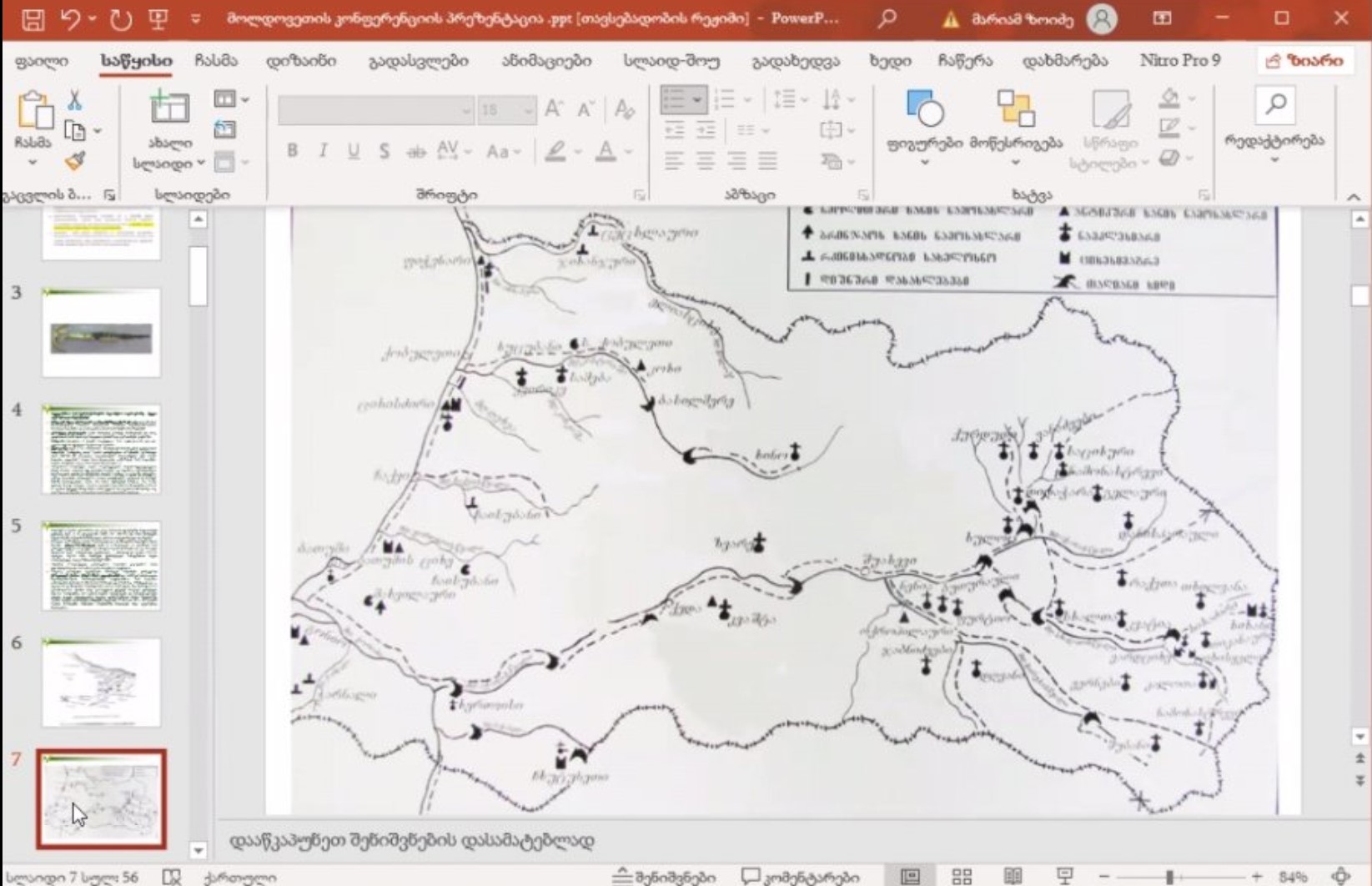Toggle Italic formatting

323,151
